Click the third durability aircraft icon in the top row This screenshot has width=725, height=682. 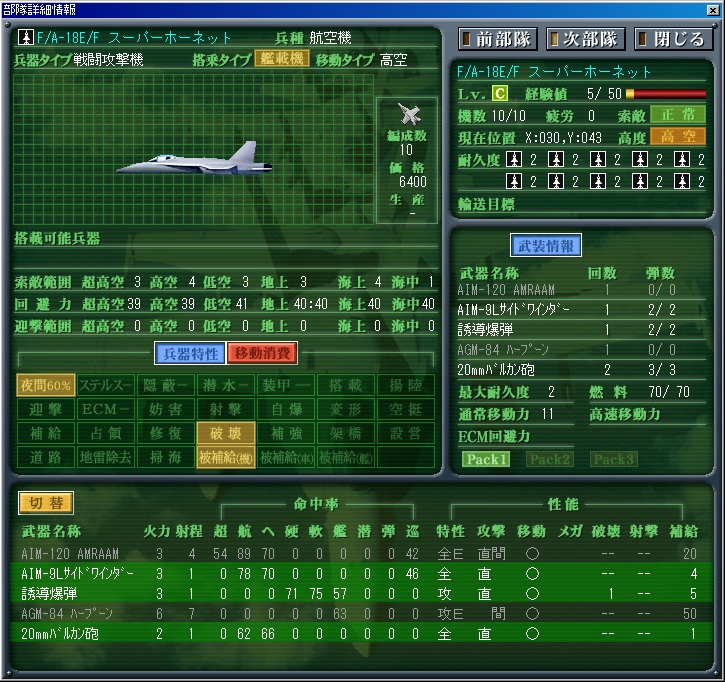(x=598, y=160)
